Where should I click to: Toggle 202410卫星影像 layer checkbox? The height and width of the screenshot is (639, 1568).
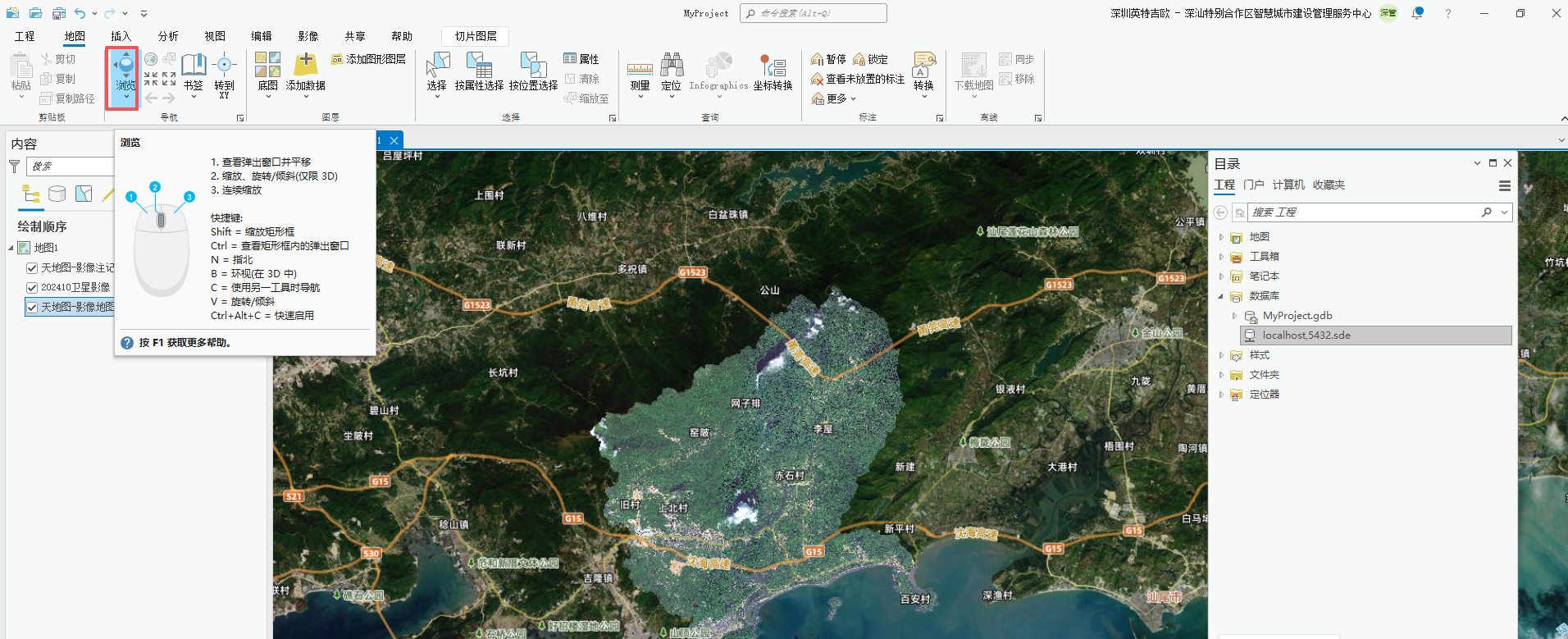pos(32,288)
